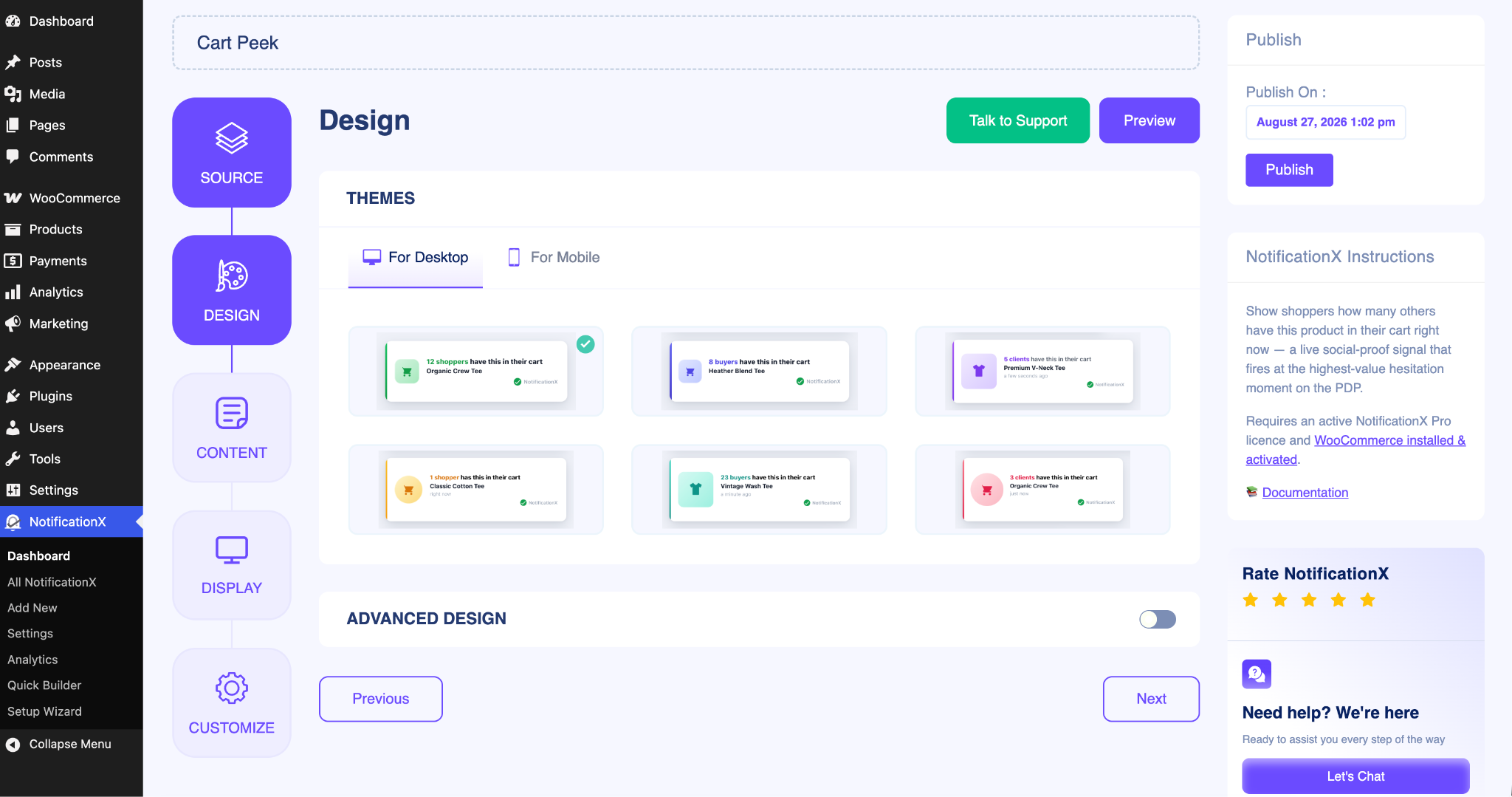
Task: Open All NotificationX submenu item
Action: click(52, 582)
